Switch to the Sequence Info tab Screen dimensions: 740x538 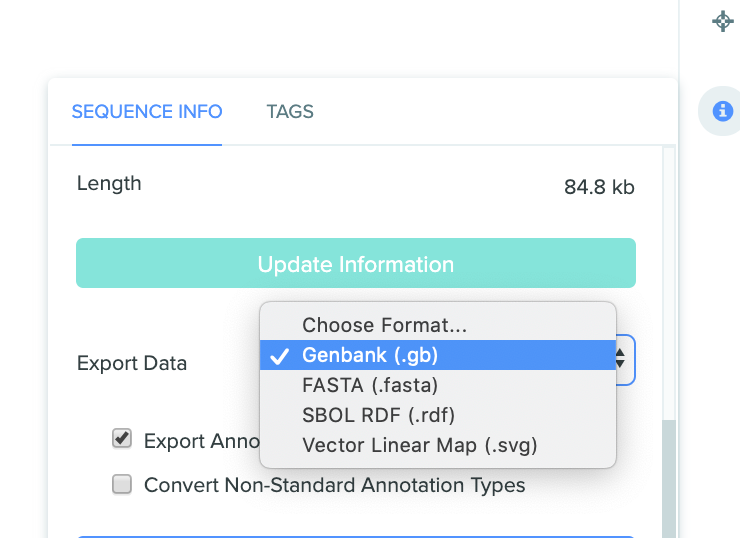coord(147,112)
